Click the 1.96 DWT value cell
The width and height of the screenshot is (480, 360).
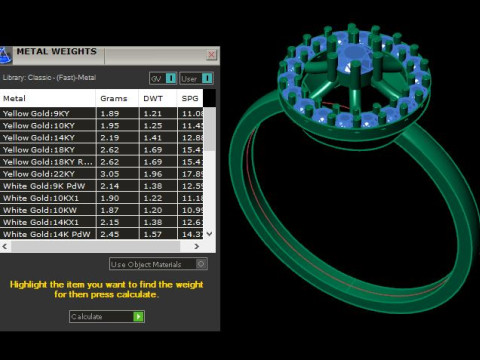158,174
